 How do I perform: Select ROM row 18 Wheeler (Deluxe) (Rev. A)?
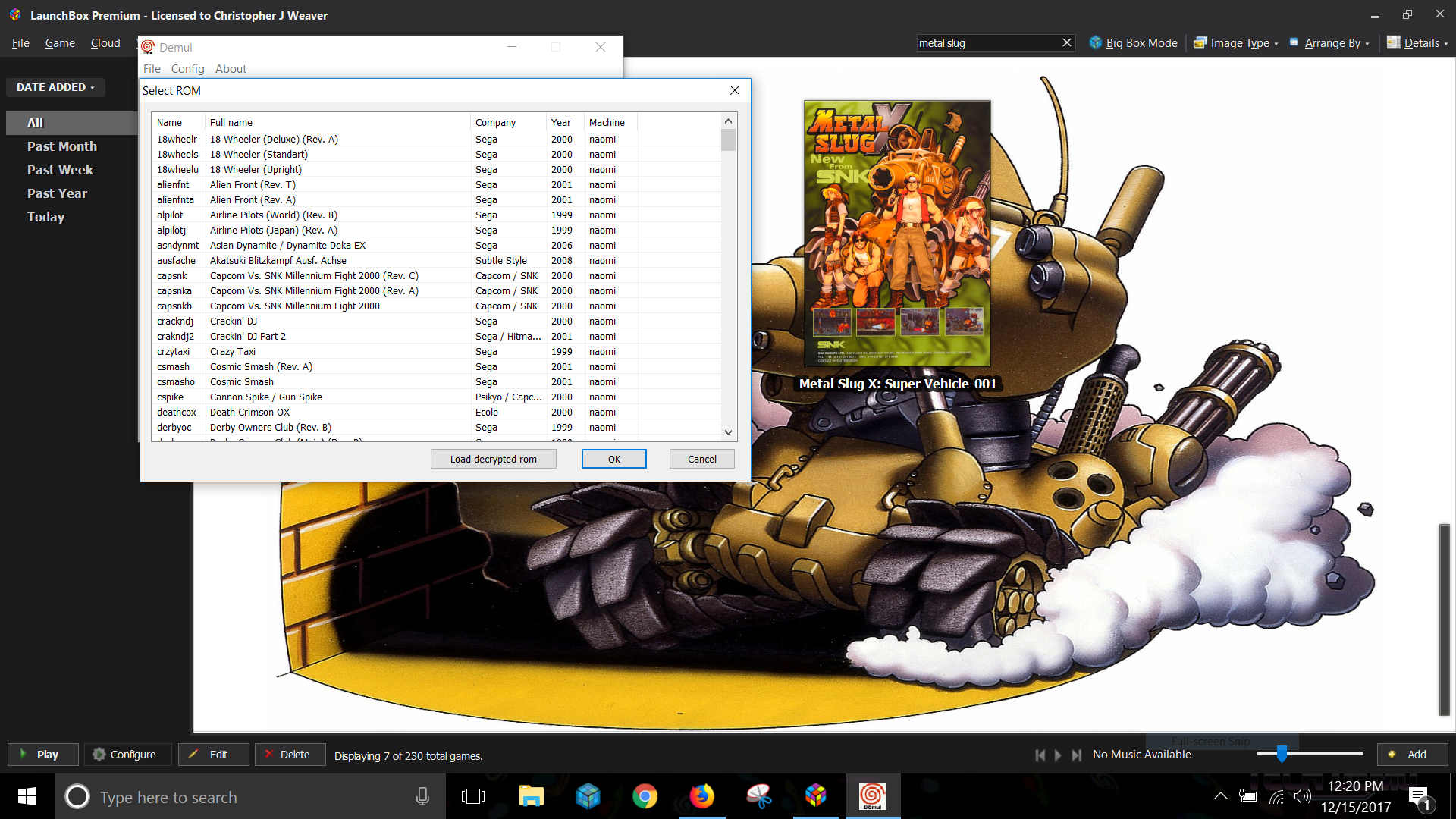point(436,139)
